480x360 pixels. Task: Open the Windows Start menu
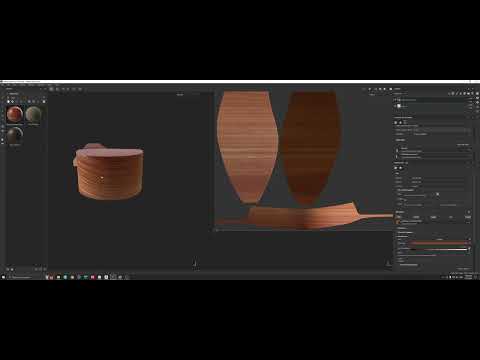click(3, 277)
